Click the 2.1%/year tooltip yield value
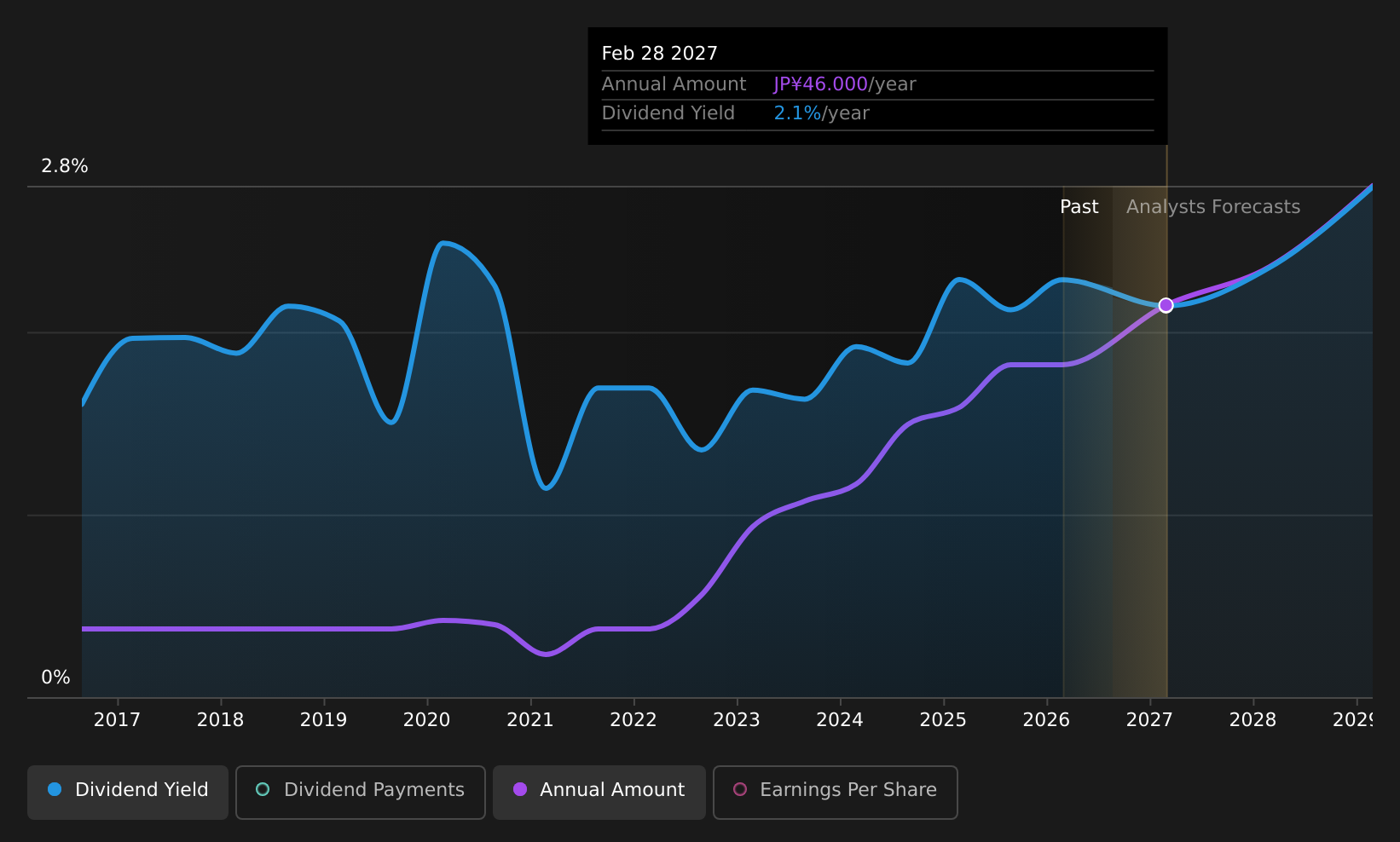Image resolution: width=1400 pixels, height=842 pixels. (x=821, y=113)
